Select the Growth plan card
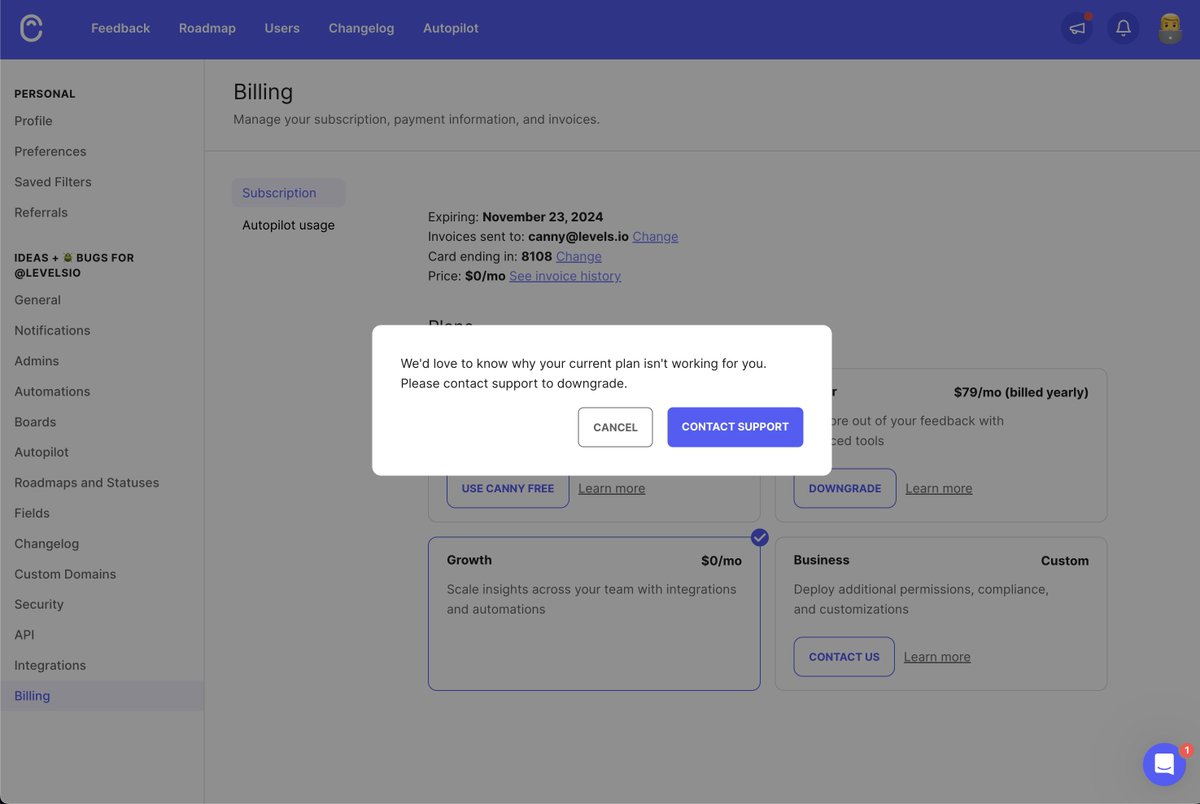This screenshot has height=804, width=1200. click(x=594, y=614)
